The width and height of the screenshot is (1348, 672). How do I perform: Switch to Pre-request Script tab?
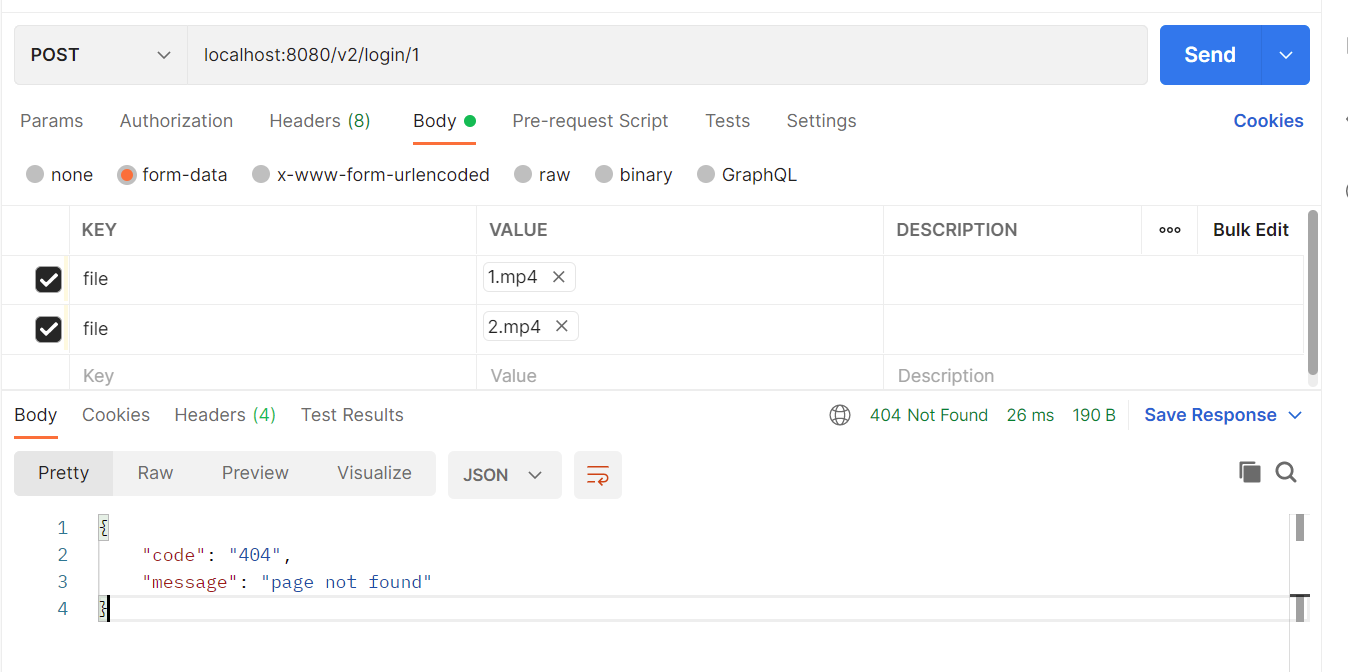click(x=590, y=121)
